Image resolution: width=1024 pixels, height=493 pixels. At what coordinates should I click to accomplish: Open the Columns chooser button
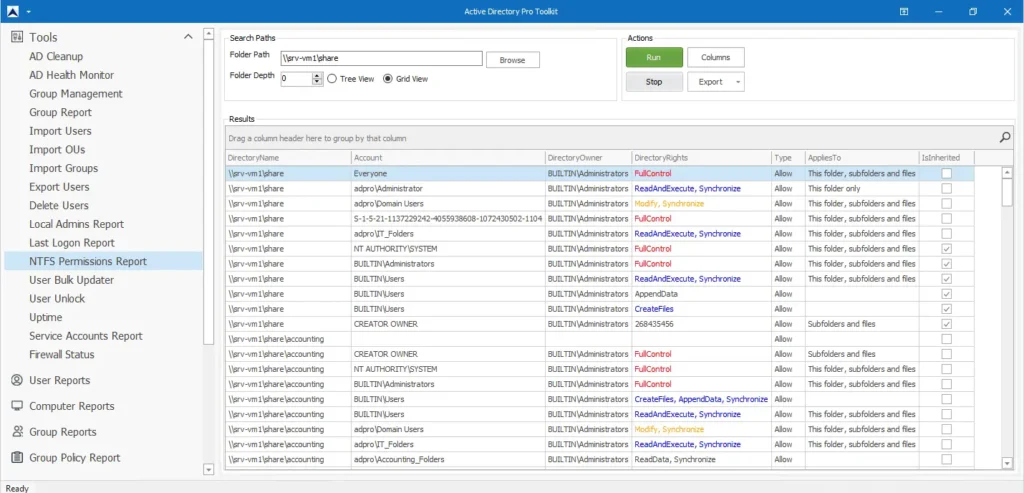[715, 57]
